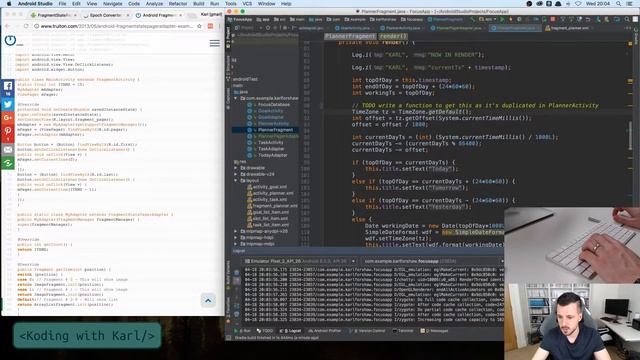This screenshot has width=640, height=360.
Task: Click the search magnifier in Android Studio toolbar
Action: (x=627, y=19)
